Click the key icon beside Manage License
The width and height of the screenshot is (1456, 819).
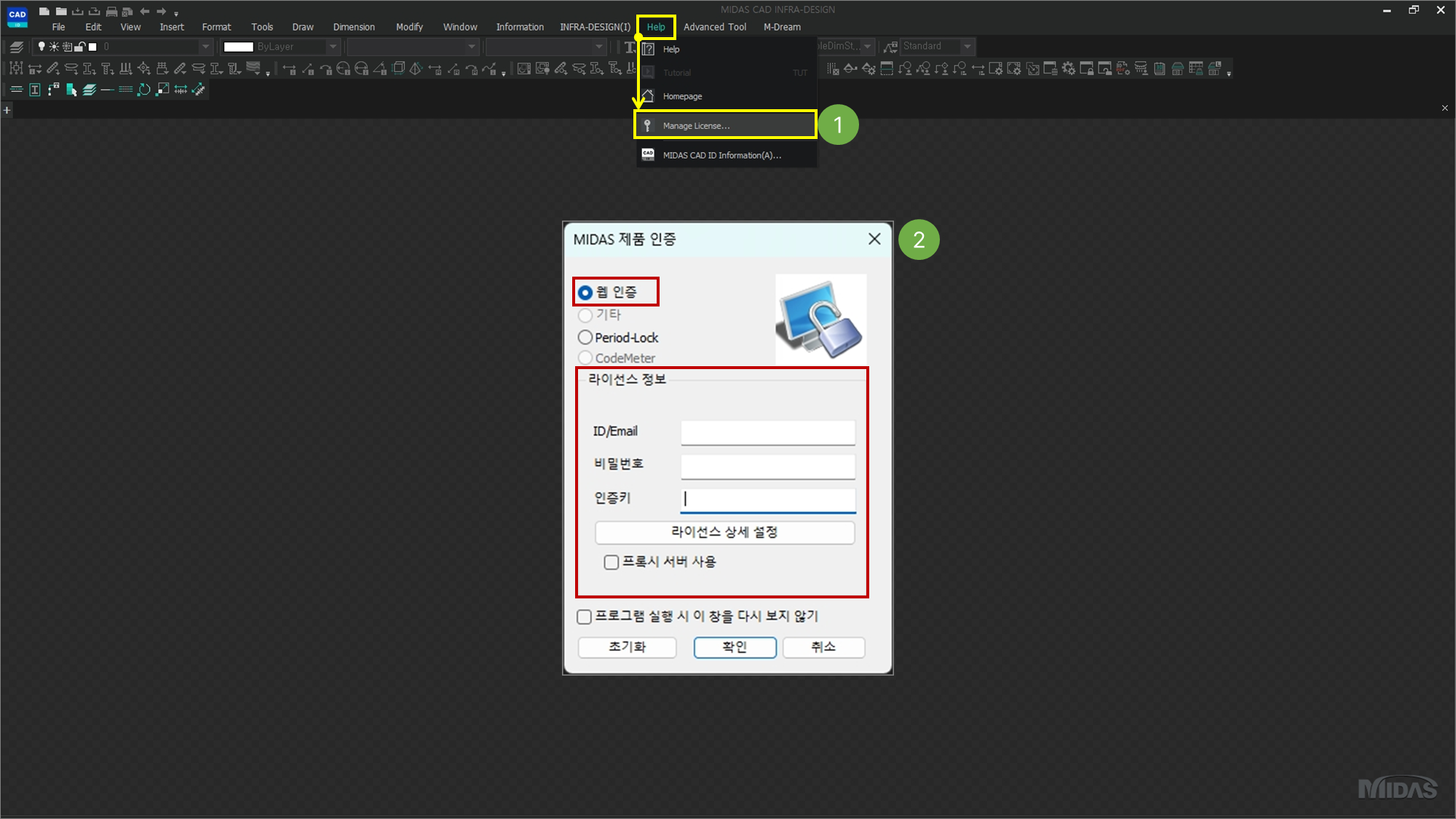pos(647,126)
